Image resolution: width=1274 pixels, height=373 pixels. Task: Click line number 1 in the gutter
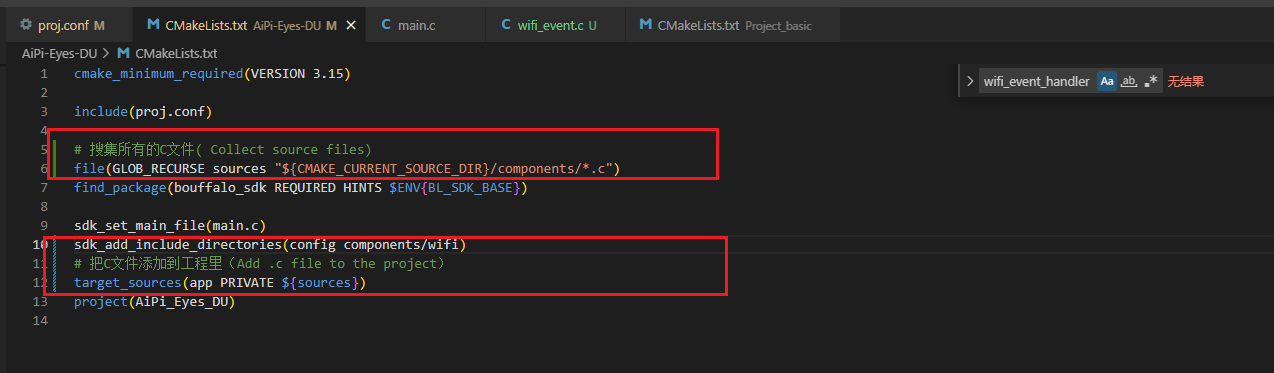[43, 74]
